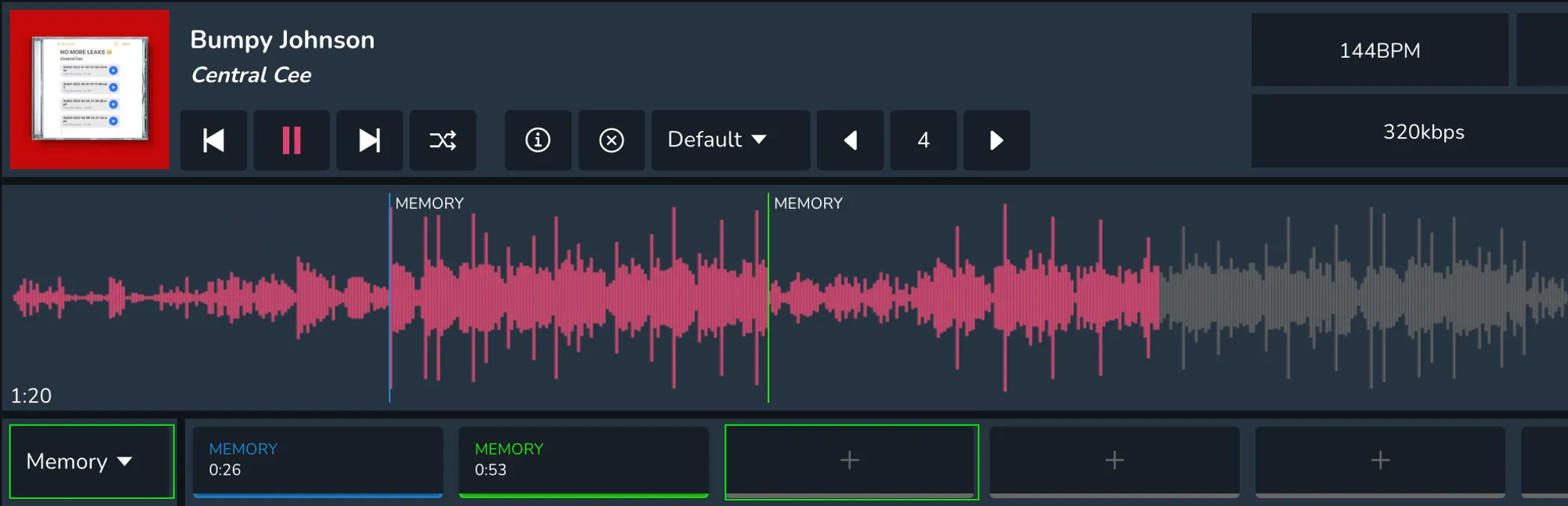Seek into the gray unplayed waveform section
Image resolution: width=1568 pixels, height=506 pixels.
tap(1364, 298)
